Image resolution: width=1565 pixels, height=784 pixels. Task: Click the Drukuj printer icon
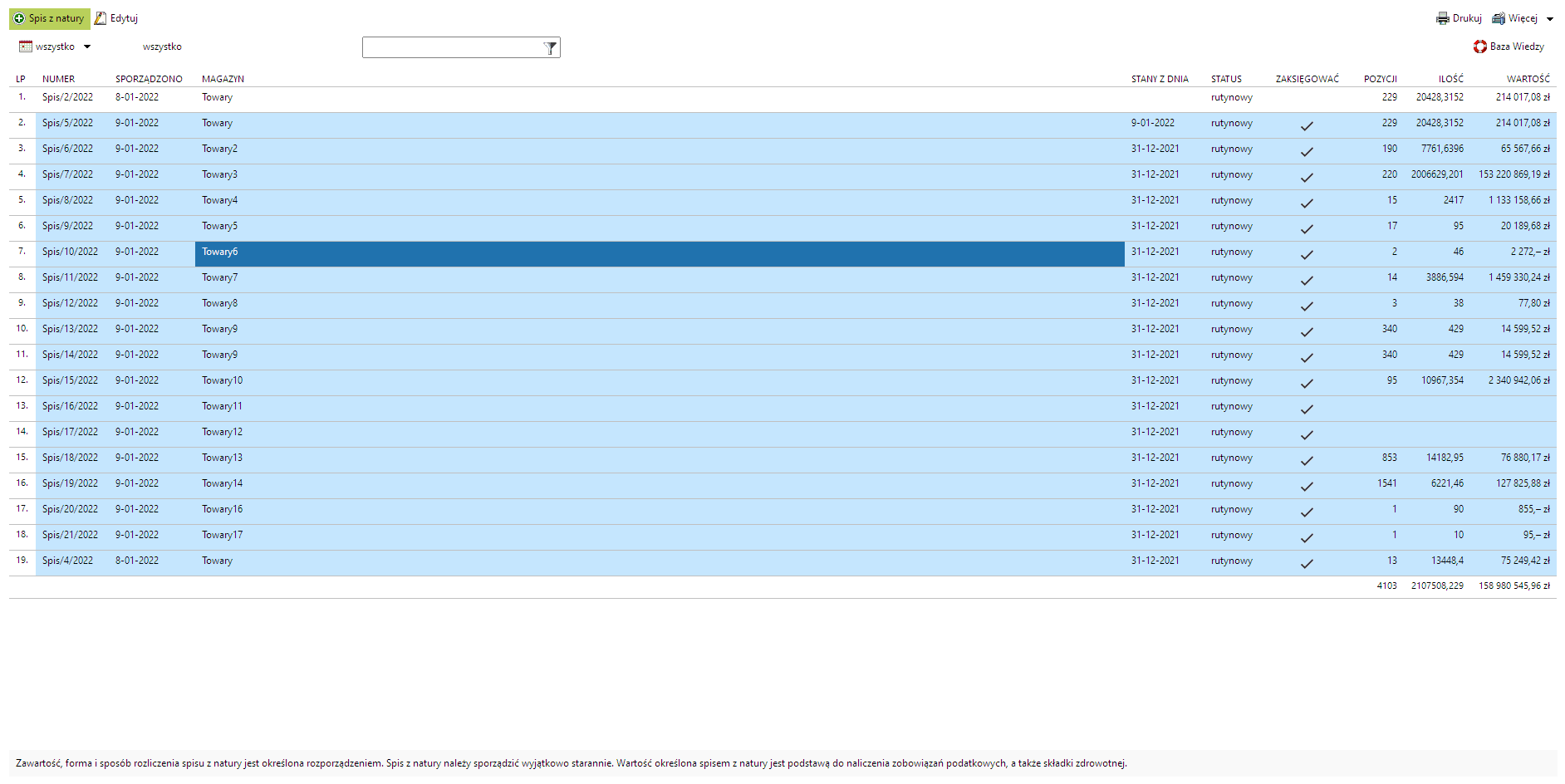(1443, 18)
